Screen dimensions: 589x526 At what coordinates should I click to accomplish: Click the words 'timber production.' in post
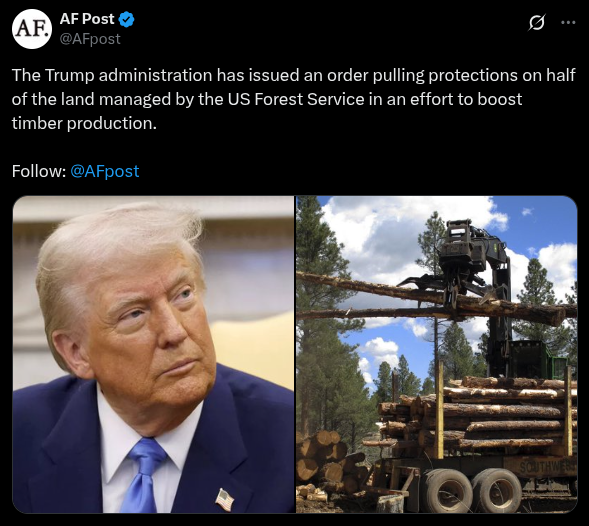tap(84, 124)
